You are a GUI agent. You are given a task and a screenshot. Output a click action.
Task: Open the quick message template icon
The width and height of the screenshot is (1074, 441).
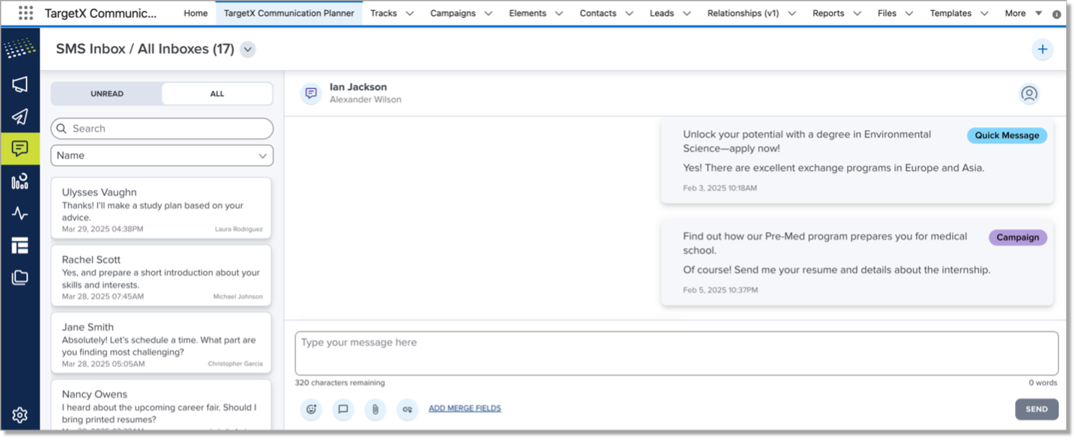pos(343,410)
